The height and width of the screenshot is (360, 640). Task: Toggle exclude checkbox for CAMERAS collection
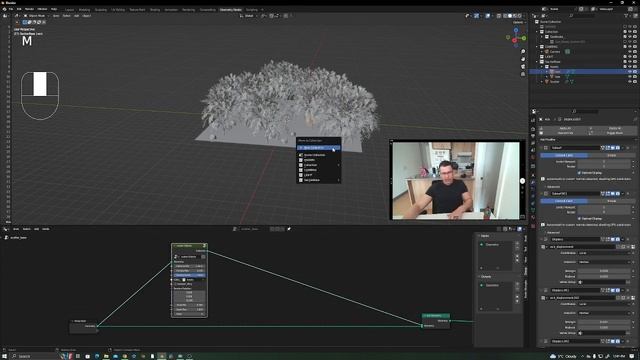coord(625,47)
